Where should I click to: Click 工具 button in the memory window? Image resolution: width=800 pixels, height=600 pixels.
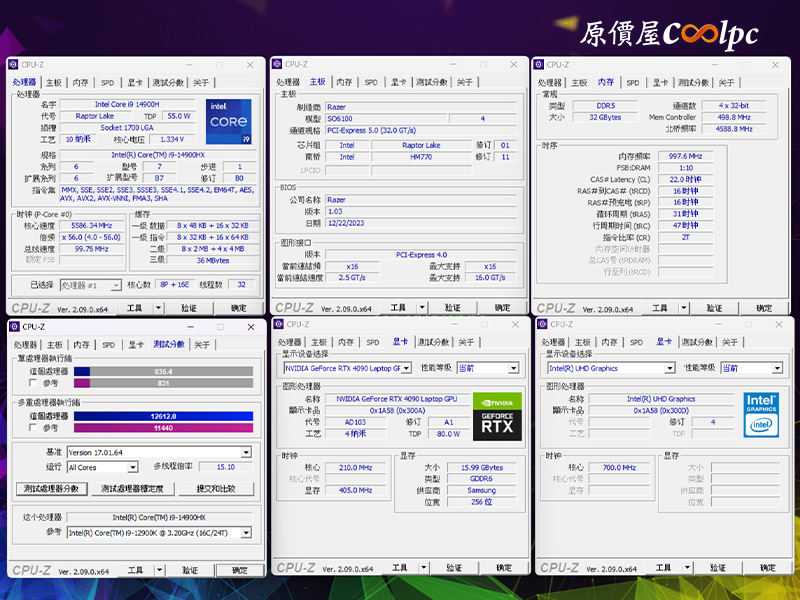click(660, 308)
